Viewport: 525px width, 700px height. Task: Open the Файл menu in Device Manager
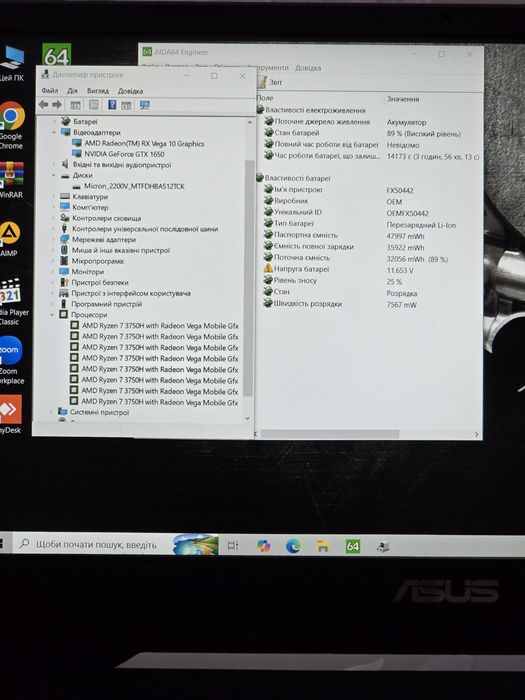50,91
